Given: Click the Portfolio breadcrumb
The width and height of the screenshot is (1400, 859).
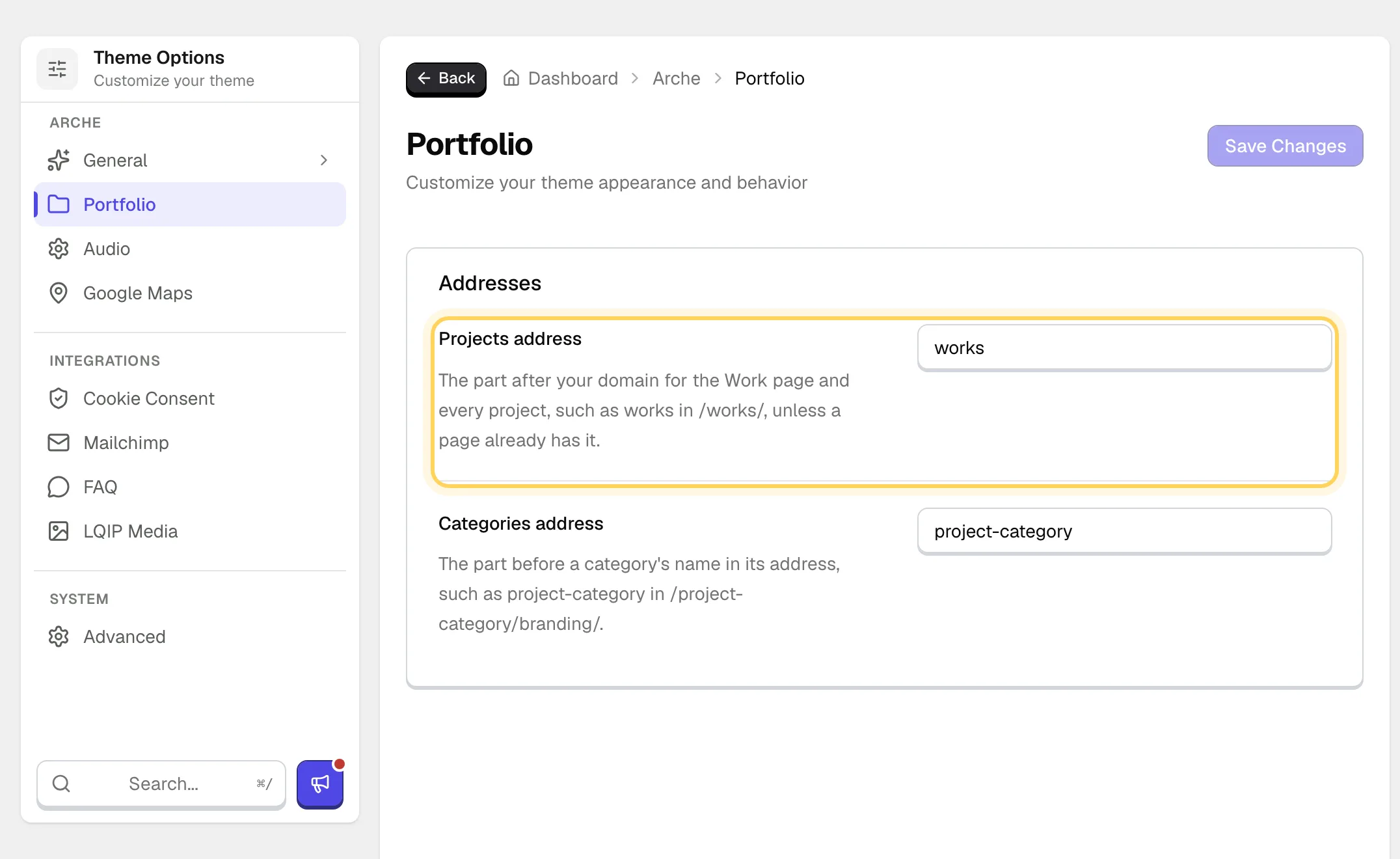Looking at the screenshot, I should (x=770, y=78).
